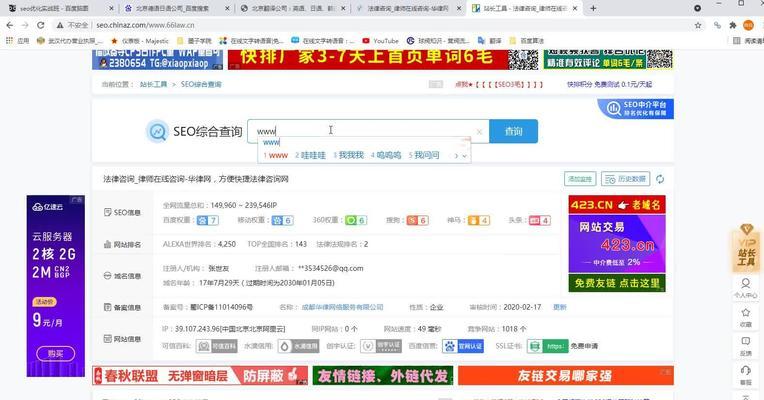Click in the SEO query input field
764x400 pixels.
point(368,131)
